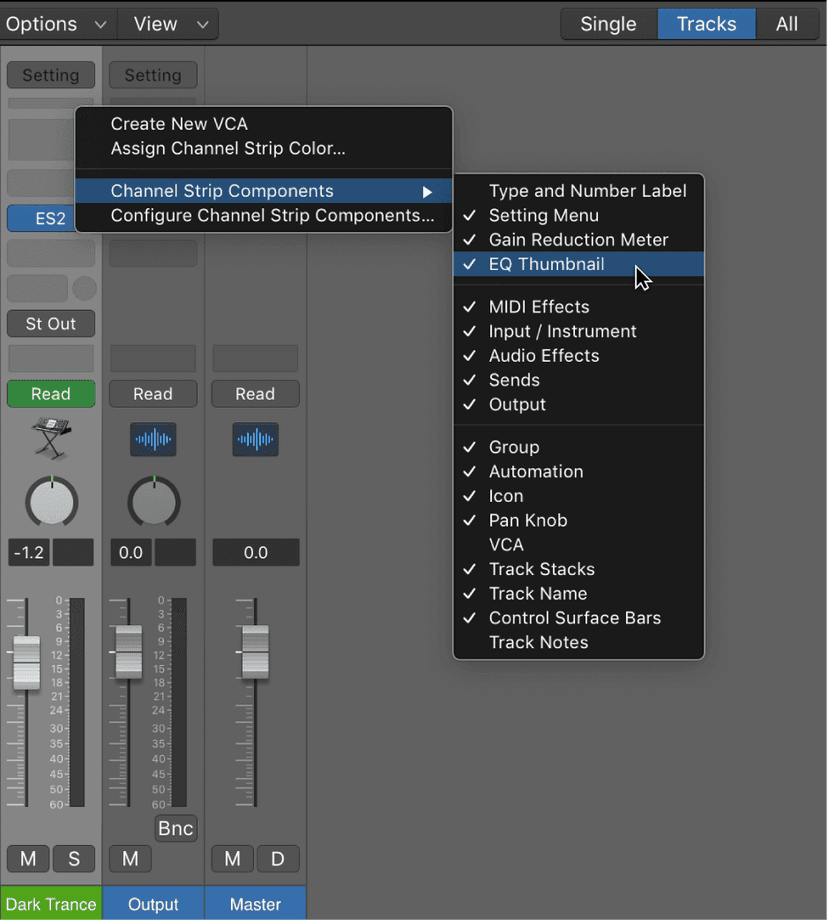Toggle Track Stacks component
This screenshot has height=920, width=828.
pyautogui.click(x=579, y=569)
